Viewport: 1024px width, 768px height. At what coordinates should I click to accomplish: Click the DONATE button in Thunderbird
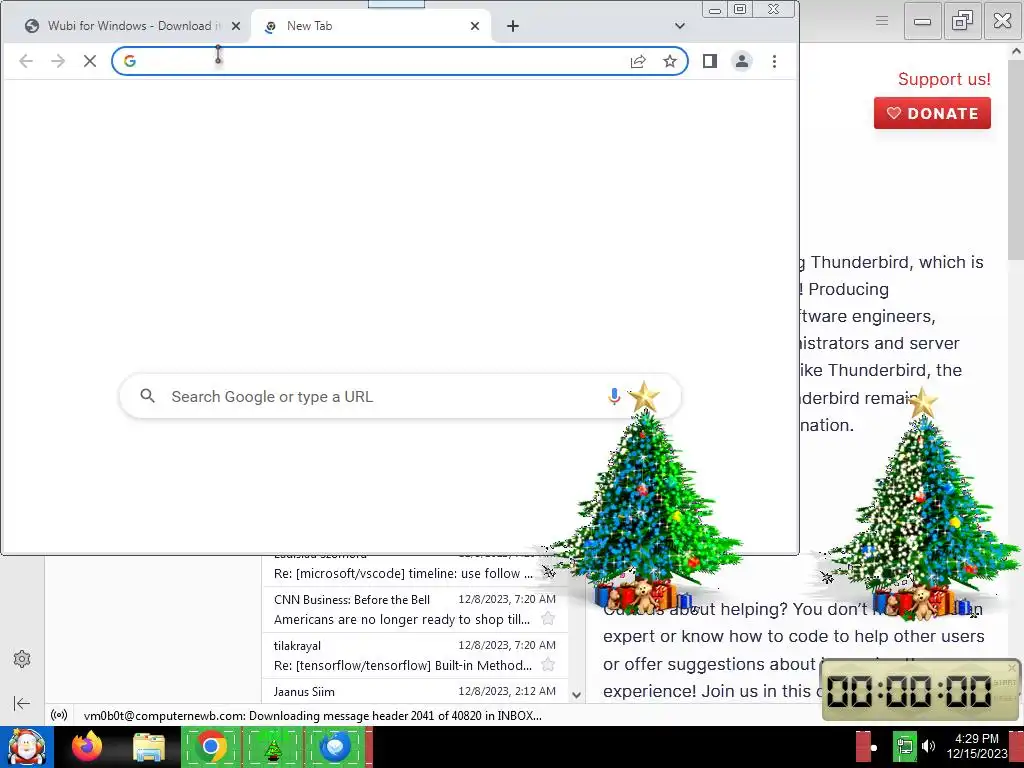932,113
